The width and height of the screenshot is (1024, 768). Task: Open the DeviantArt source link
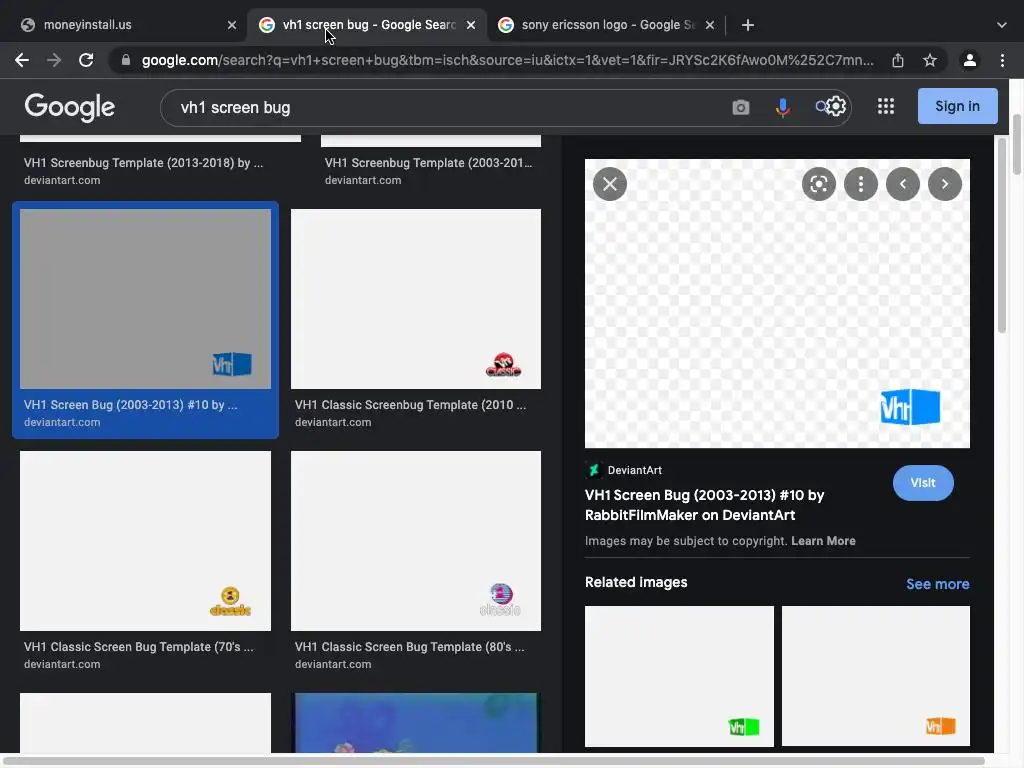(624, 470)
